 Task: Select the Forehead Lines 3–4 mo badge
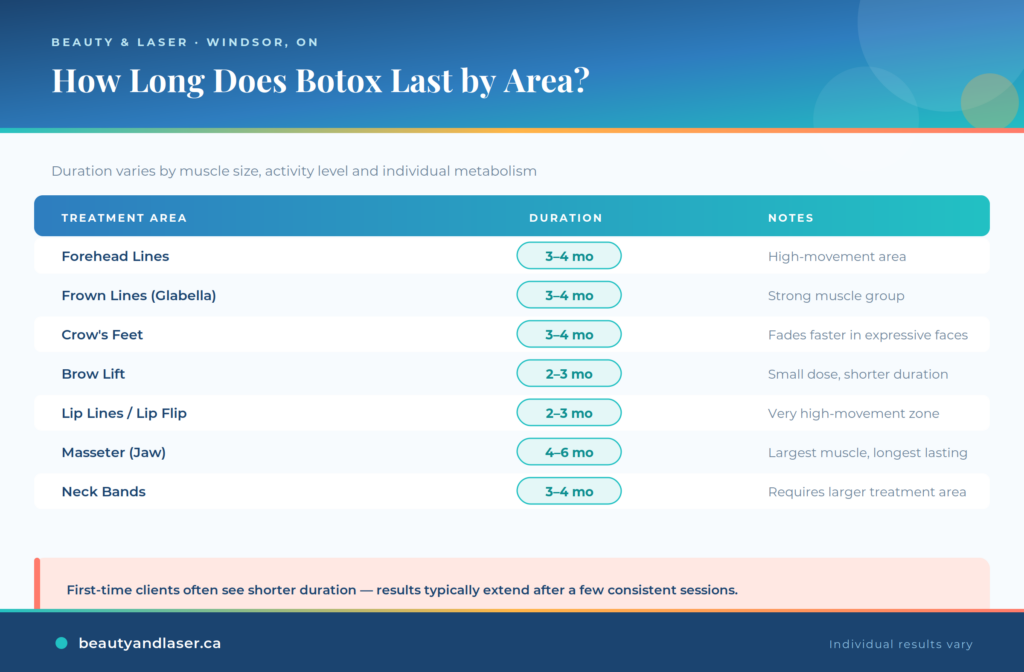[569, 256]
